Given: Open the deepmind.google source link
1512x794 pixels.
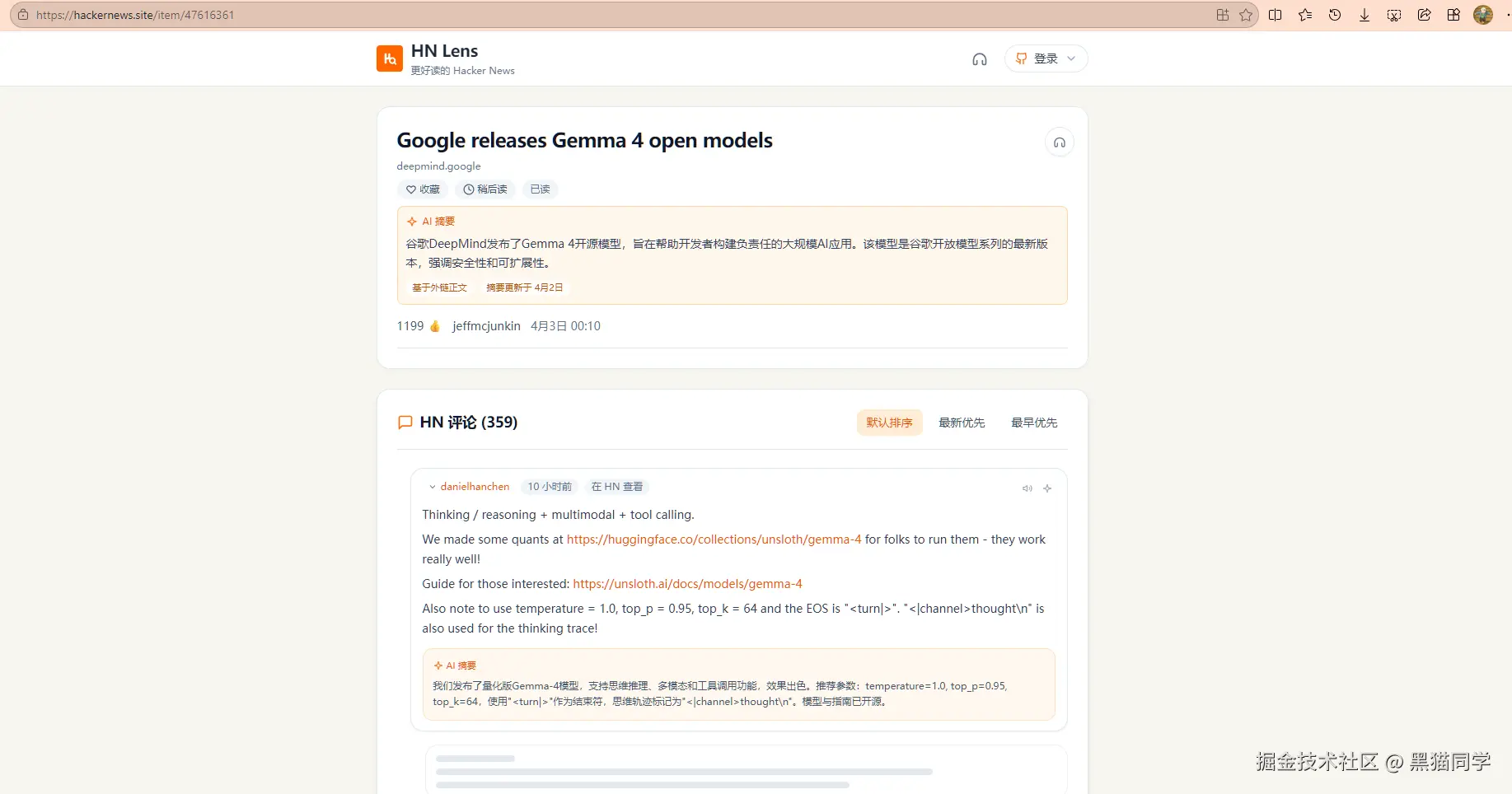Looking at the screenshot, I should tap(438, 166).
